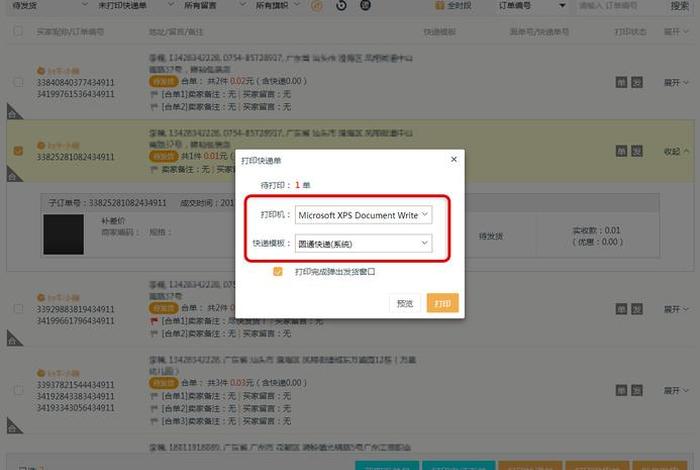The height and width of the screenshot is (470, 700).
Task: Click buyer chat icon above order 33825281082434911
Action: [x=41, y=146]
